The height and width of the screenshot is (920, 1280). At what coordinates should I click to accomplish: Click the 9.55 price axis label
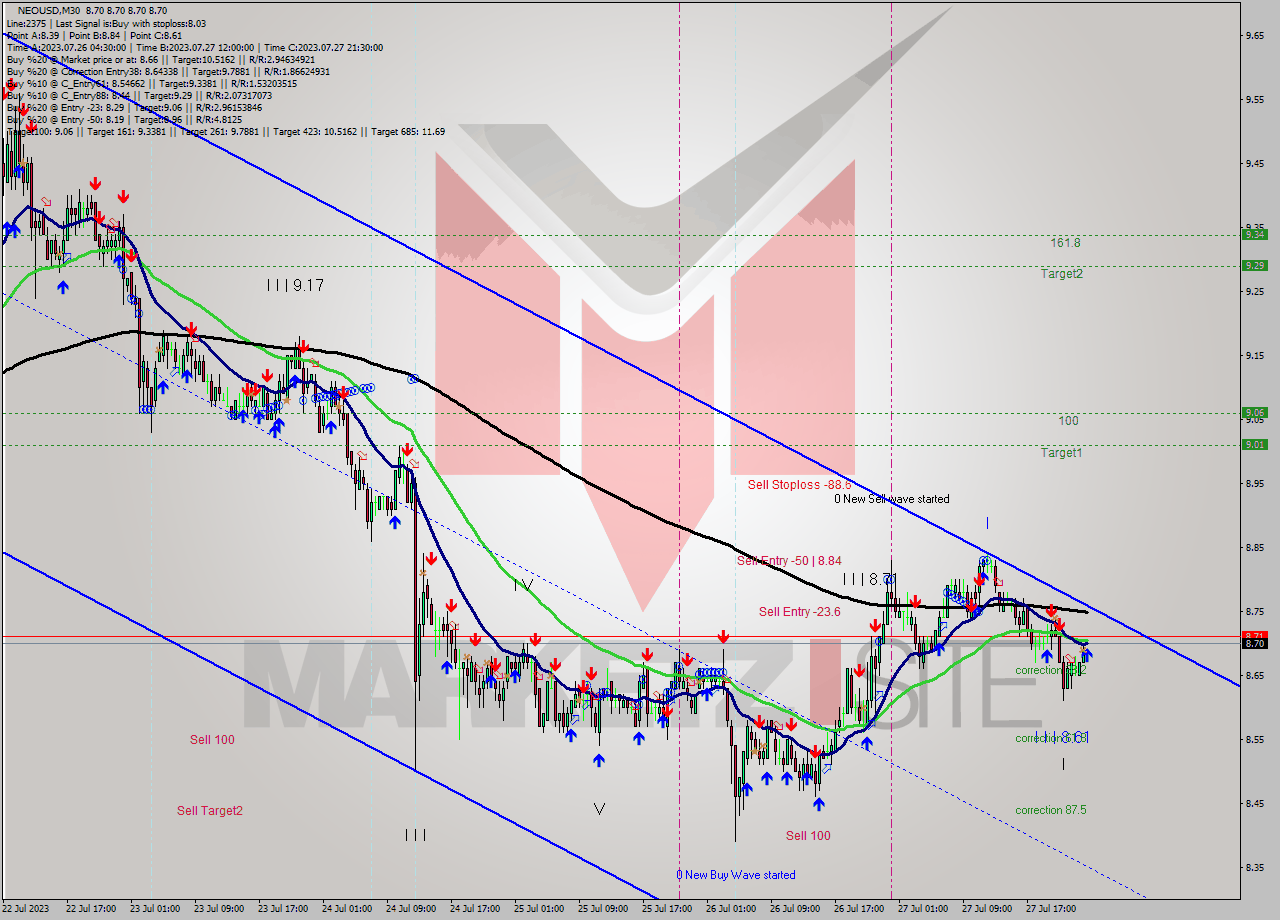1257,99
